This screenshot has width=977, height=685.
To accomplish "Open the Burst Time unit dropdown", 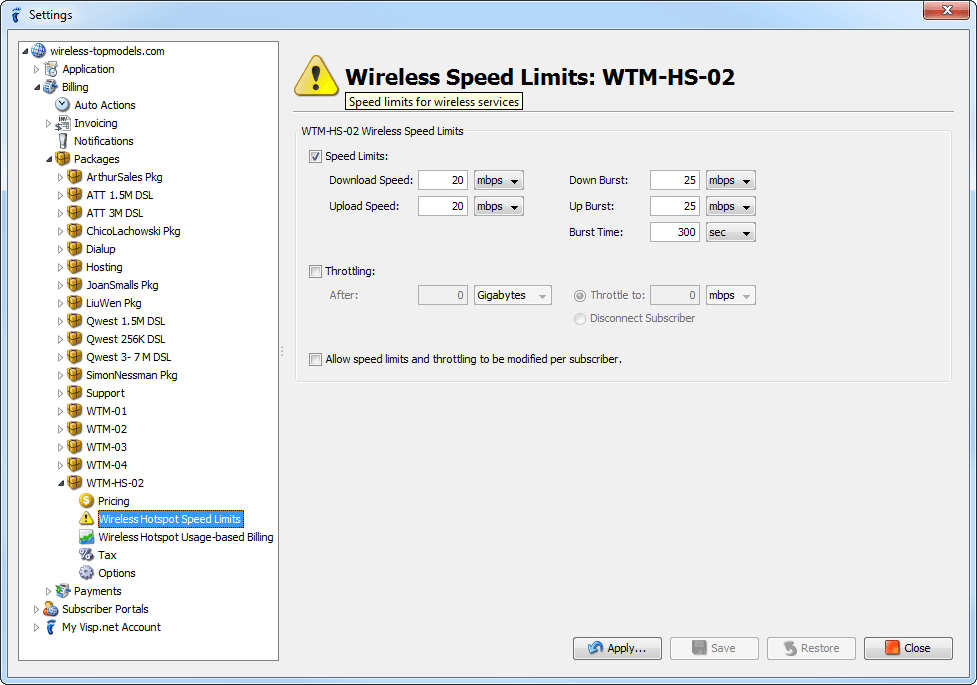I will 730,232.
